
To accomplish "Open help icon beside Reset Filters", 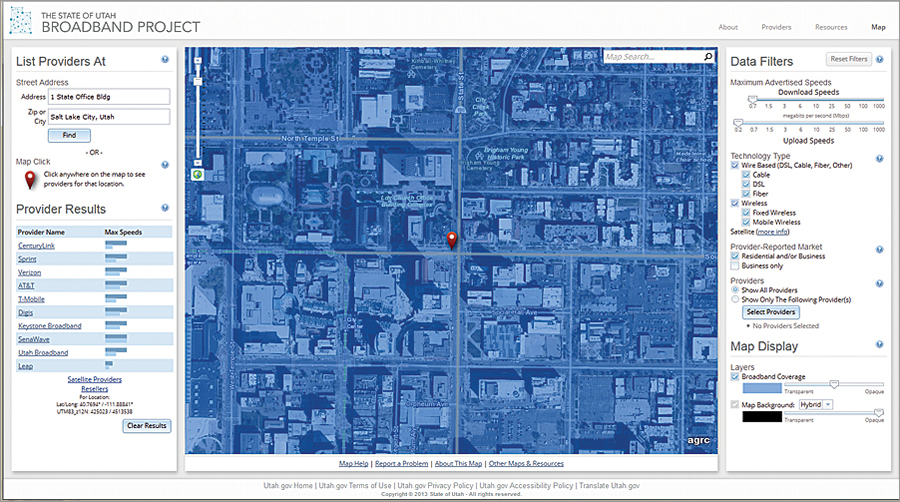I will [x=879, y=59].
